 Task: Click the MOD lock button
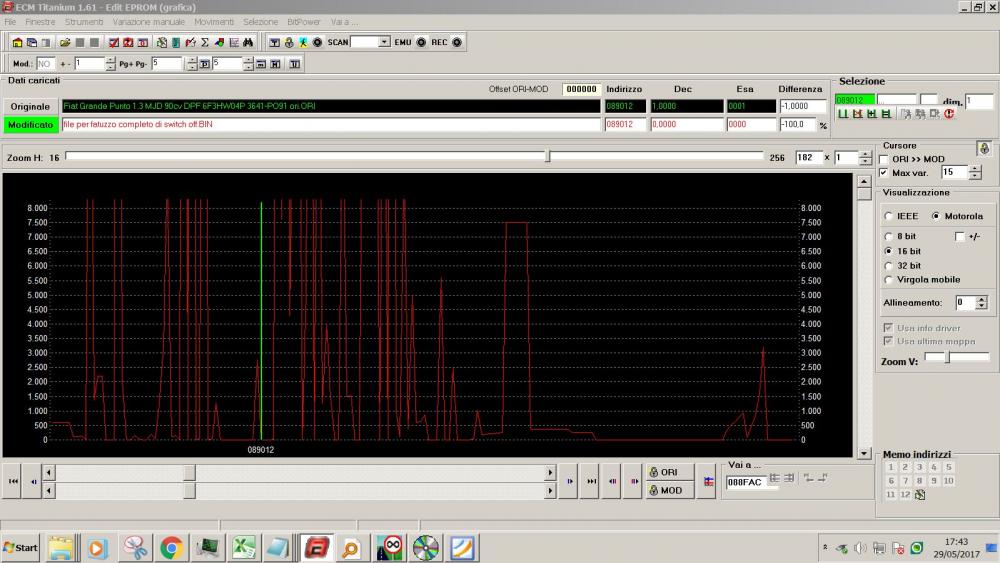[669, 490]
